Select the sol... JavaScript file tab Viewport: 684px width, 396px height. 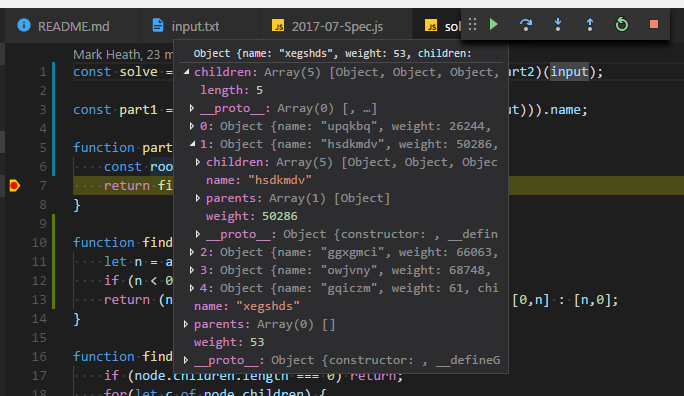[438, 26]
